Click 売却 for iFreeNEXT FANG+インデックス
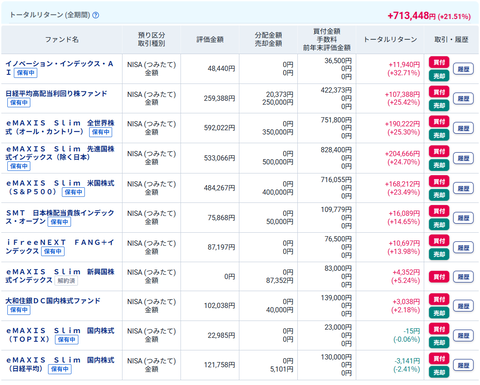 [439, 255]
